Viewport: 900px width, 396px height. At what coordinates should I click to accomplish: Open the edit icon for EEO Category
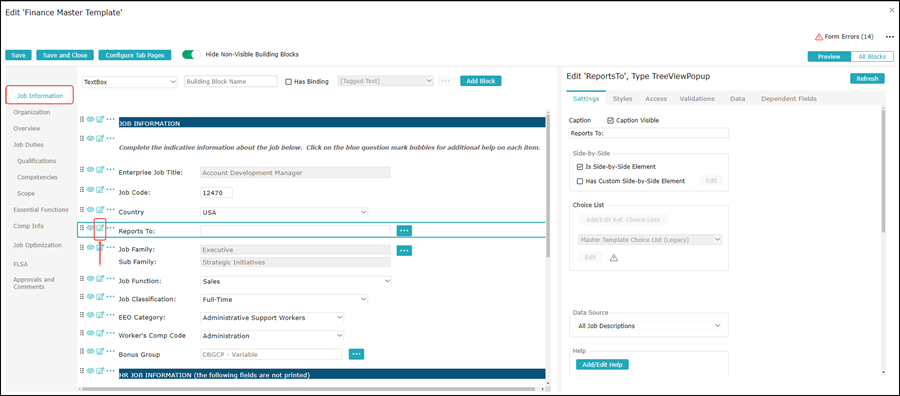[100, 315]
